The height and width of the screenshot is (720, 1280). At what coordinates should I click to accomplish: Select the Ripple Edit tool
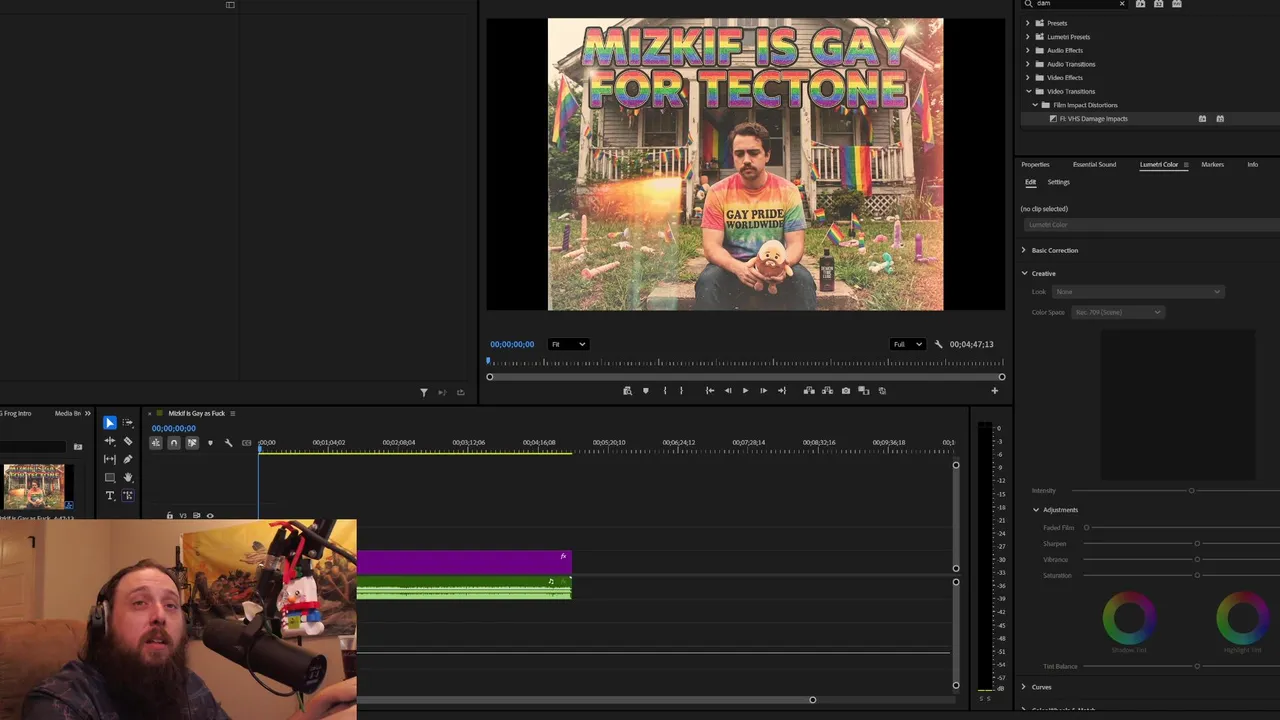tap(110, 441)
